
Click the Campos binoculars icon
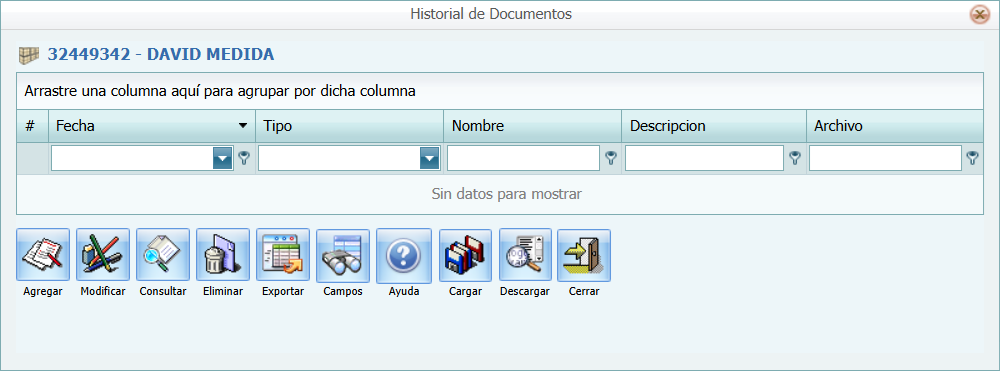(x=343, y=256)
